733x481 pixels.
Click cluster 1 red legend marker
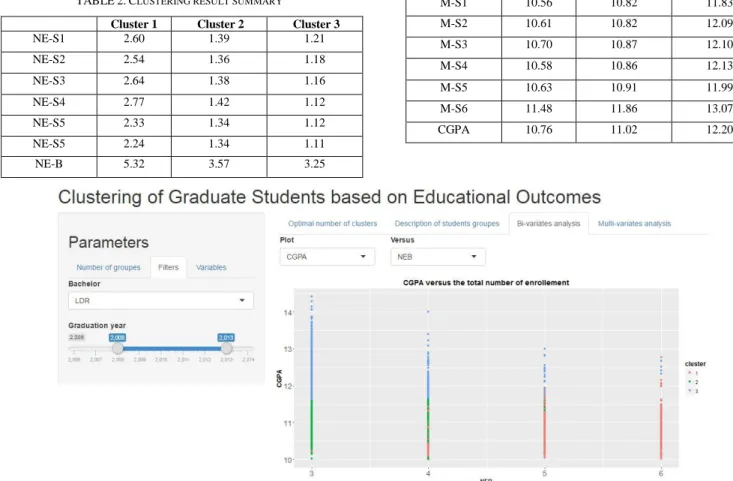click(x=690, y=373)
